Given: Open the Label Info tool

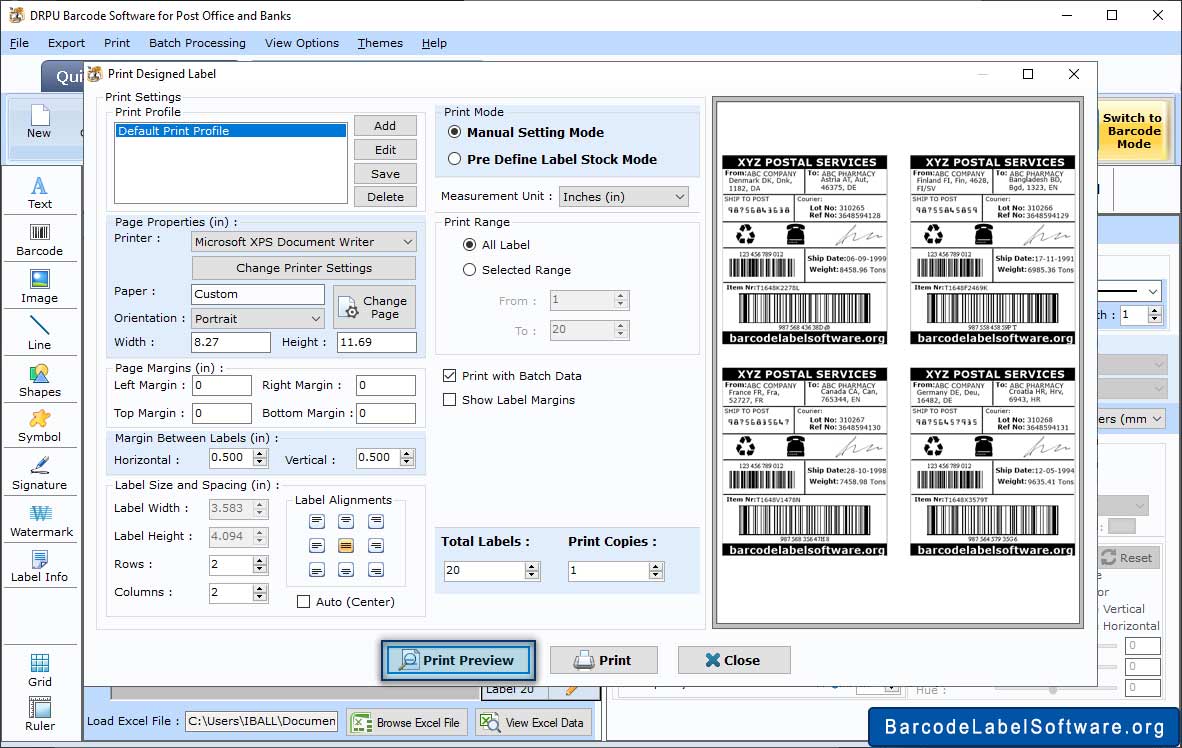Looking at the screenshot, I should [39, 566].
